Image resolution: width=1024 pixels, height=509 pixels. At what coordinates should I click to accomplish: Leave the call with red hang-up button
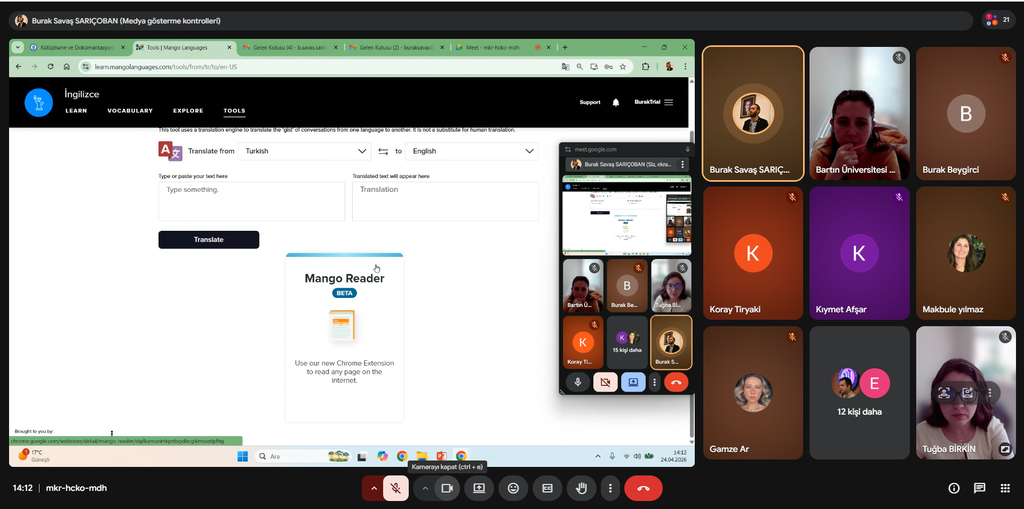pyautogui.click(x=643, y=488)
